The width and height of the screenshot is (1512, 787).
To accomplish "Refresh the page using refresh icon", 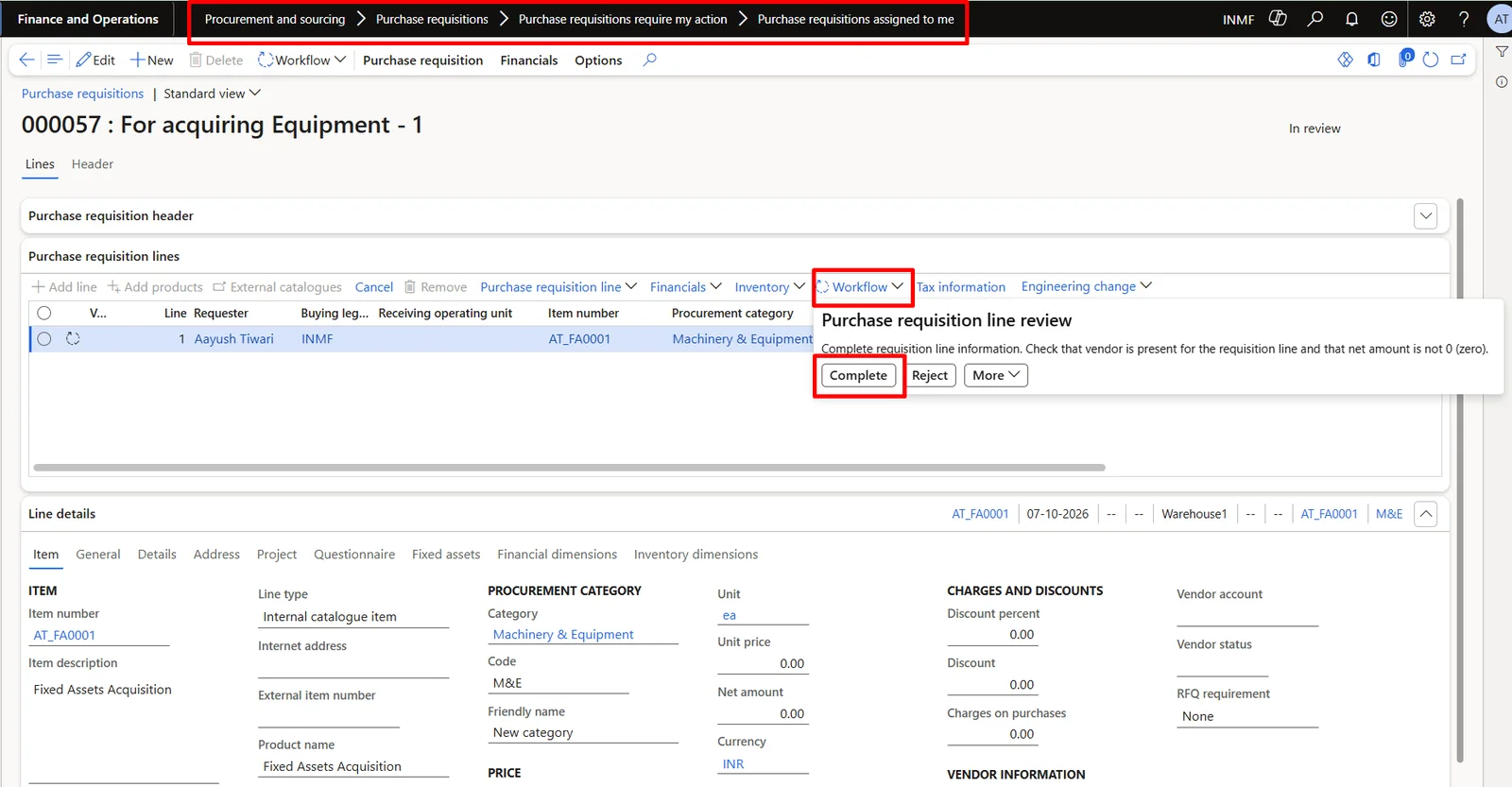I will coord(1431,60).
